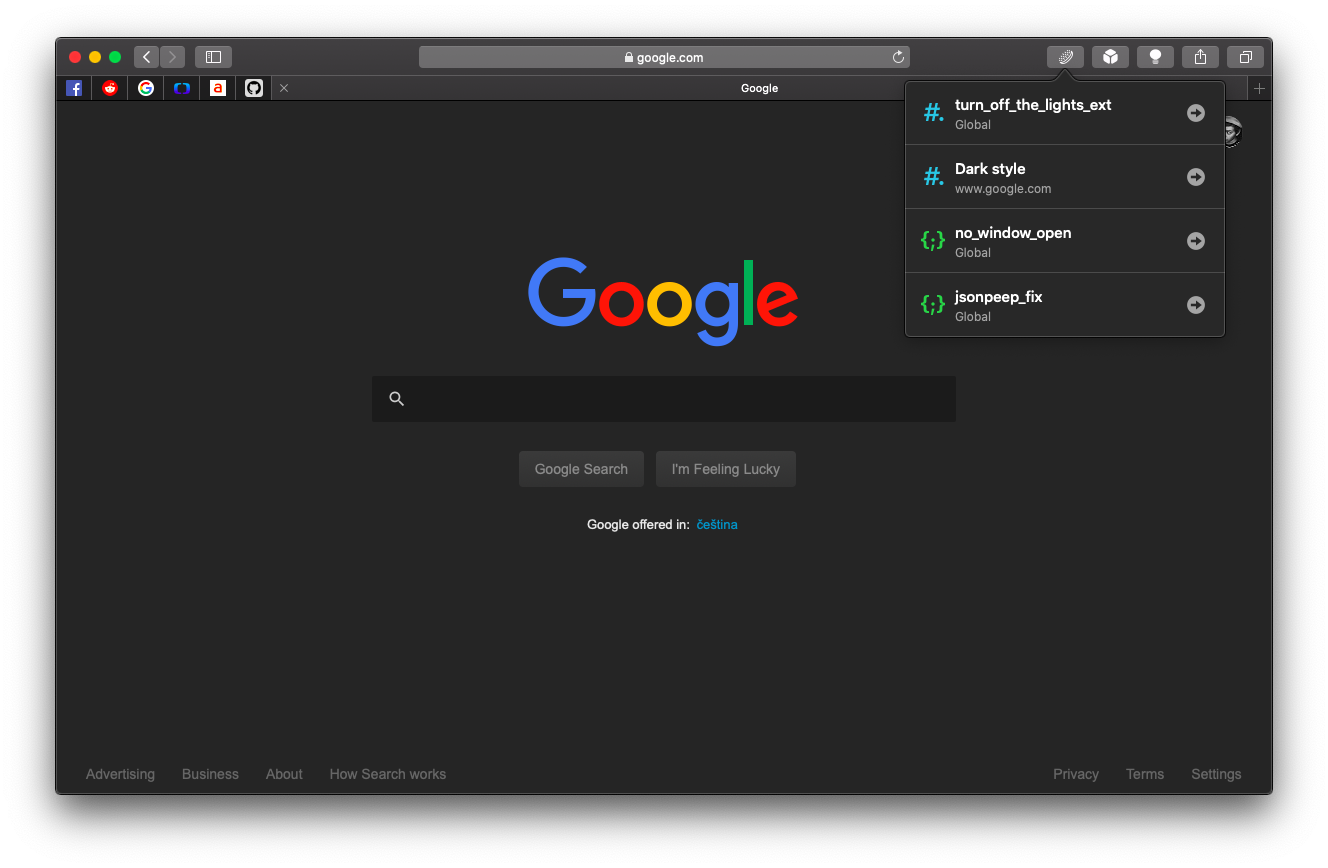
Task: Show the Safari sidebar
Action: (213, 57)
